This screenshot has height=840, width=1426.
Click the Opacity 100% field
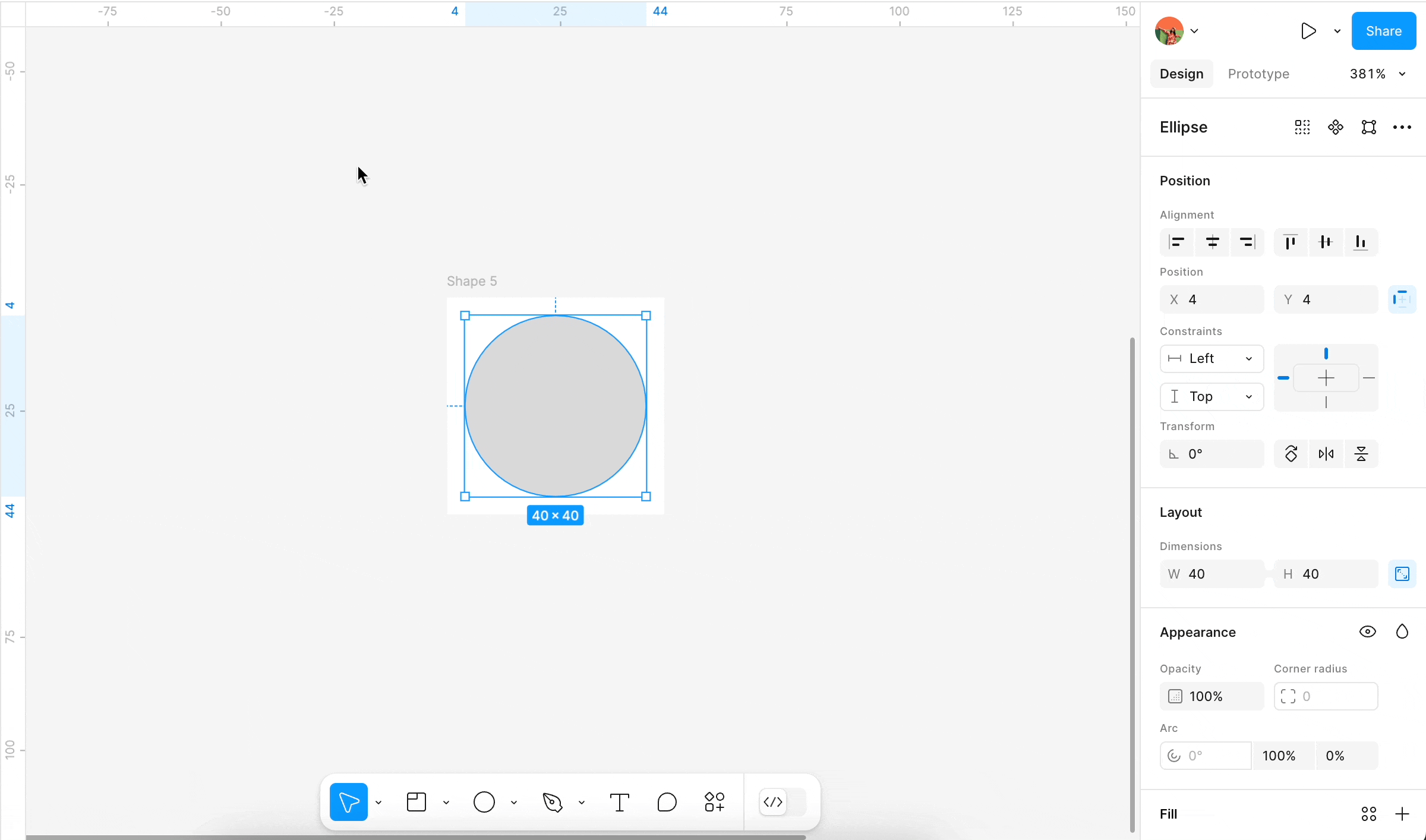(1211, 696)
